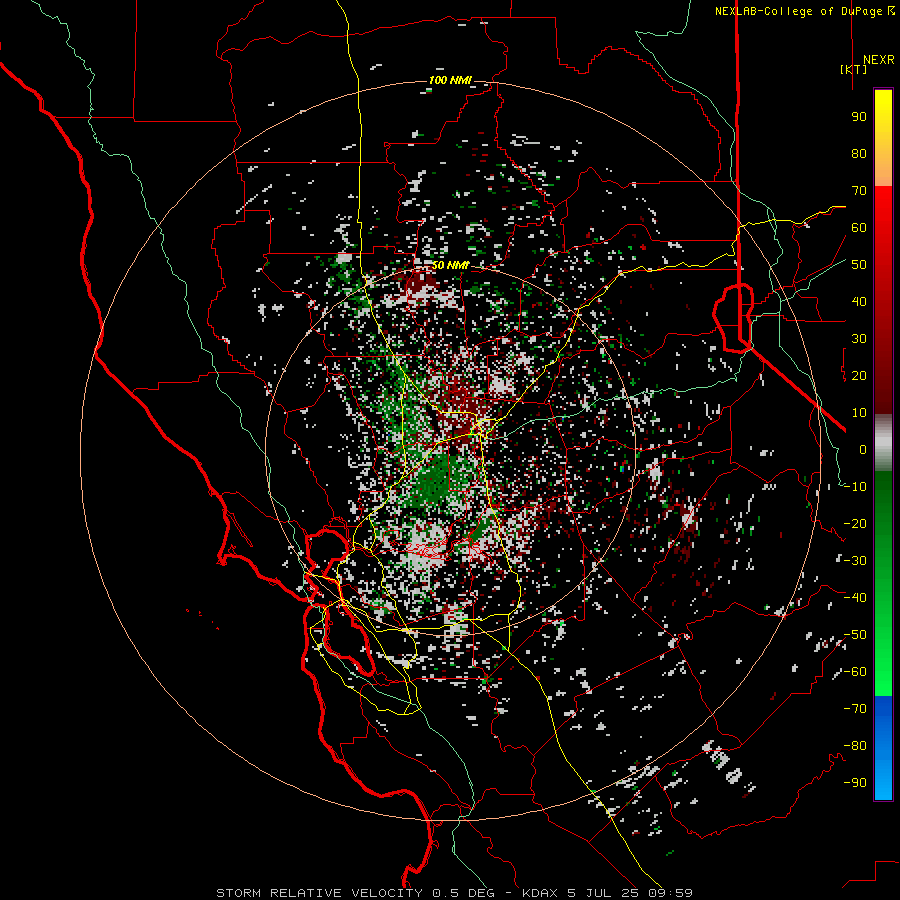Select the 30 knot scale value

point(859,339)
